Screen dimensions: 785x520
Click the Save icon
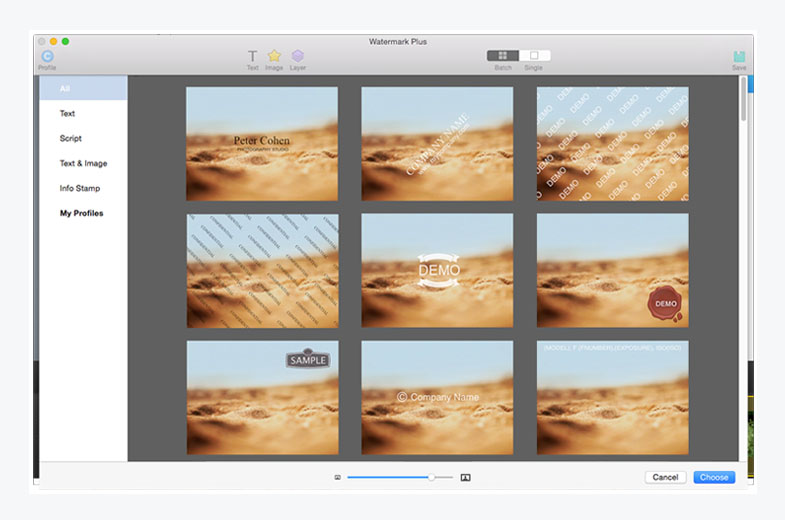[x=739, y=57]
